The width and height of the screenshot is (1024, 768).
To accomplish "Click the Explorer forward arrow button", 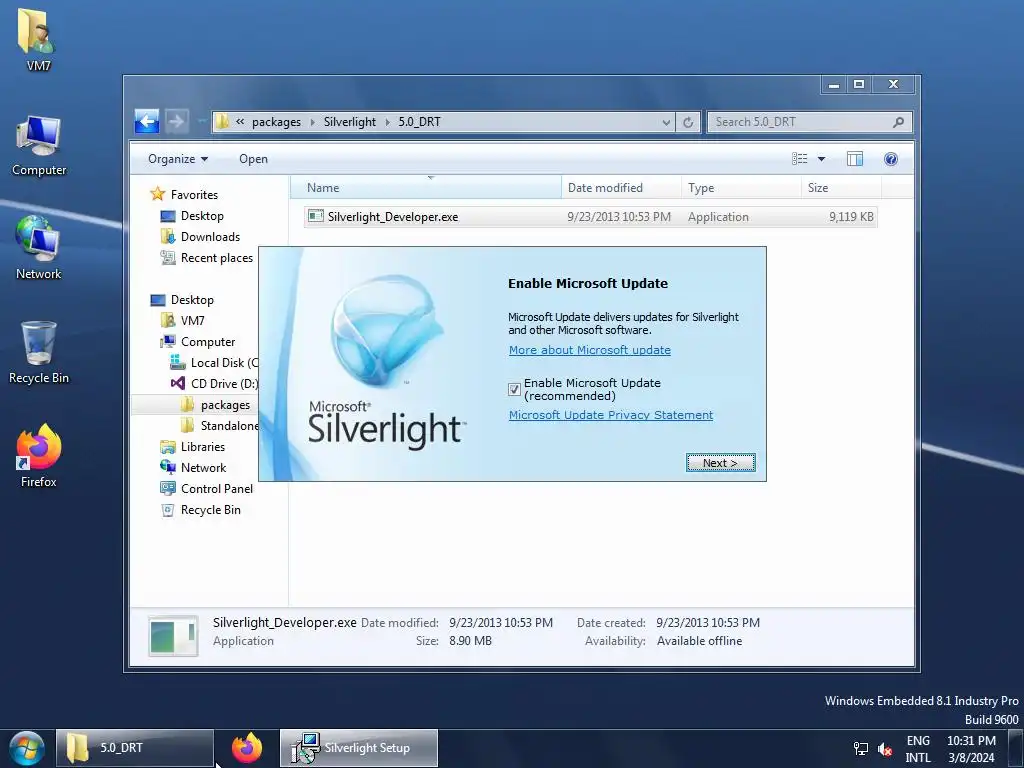I will click(176, 121).
